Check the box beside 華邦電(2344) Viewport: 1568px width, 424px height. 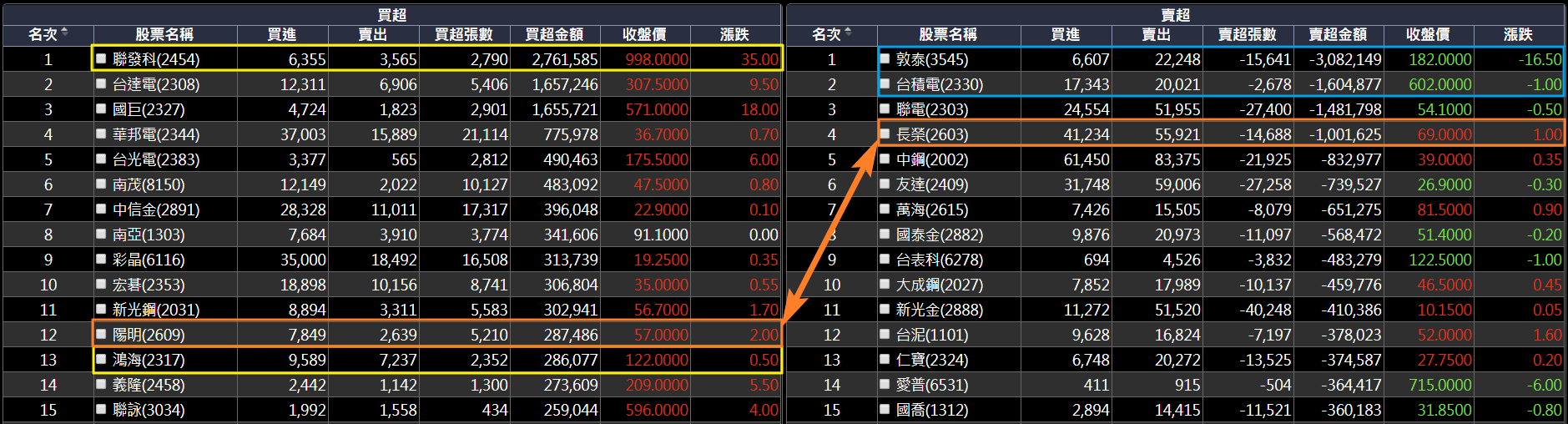(101, 134)
